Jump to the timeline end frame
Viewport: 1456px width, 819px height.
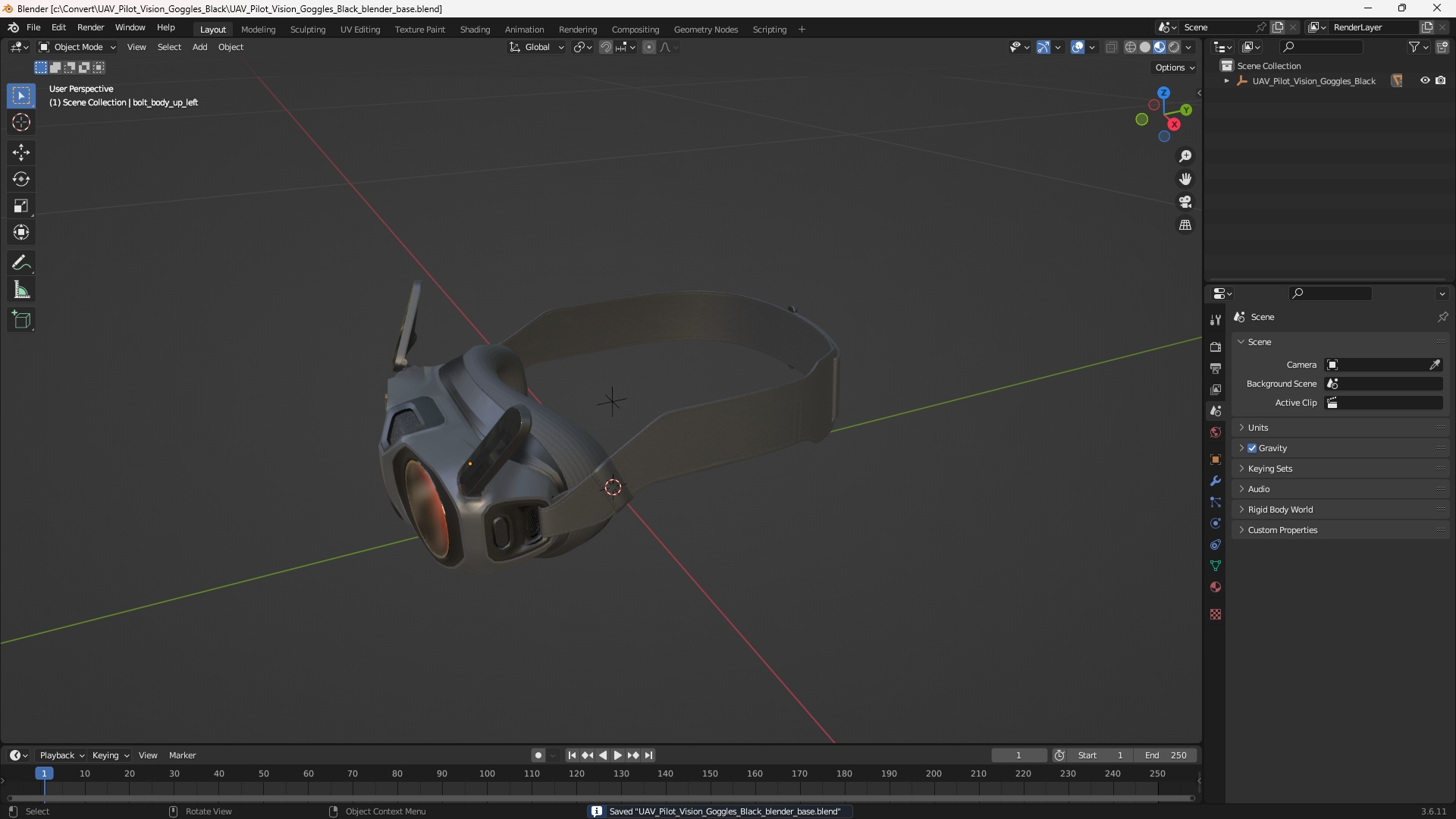click(x=648, y=755)
